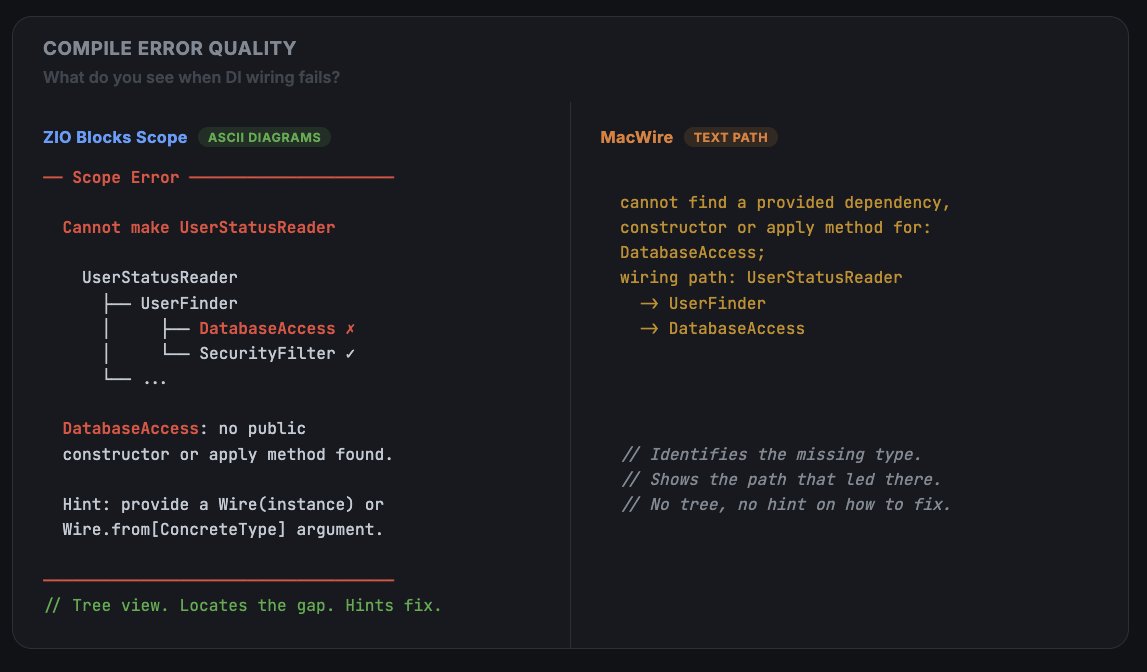
Task: Click the MacWire title
Action: pos(636,137)
